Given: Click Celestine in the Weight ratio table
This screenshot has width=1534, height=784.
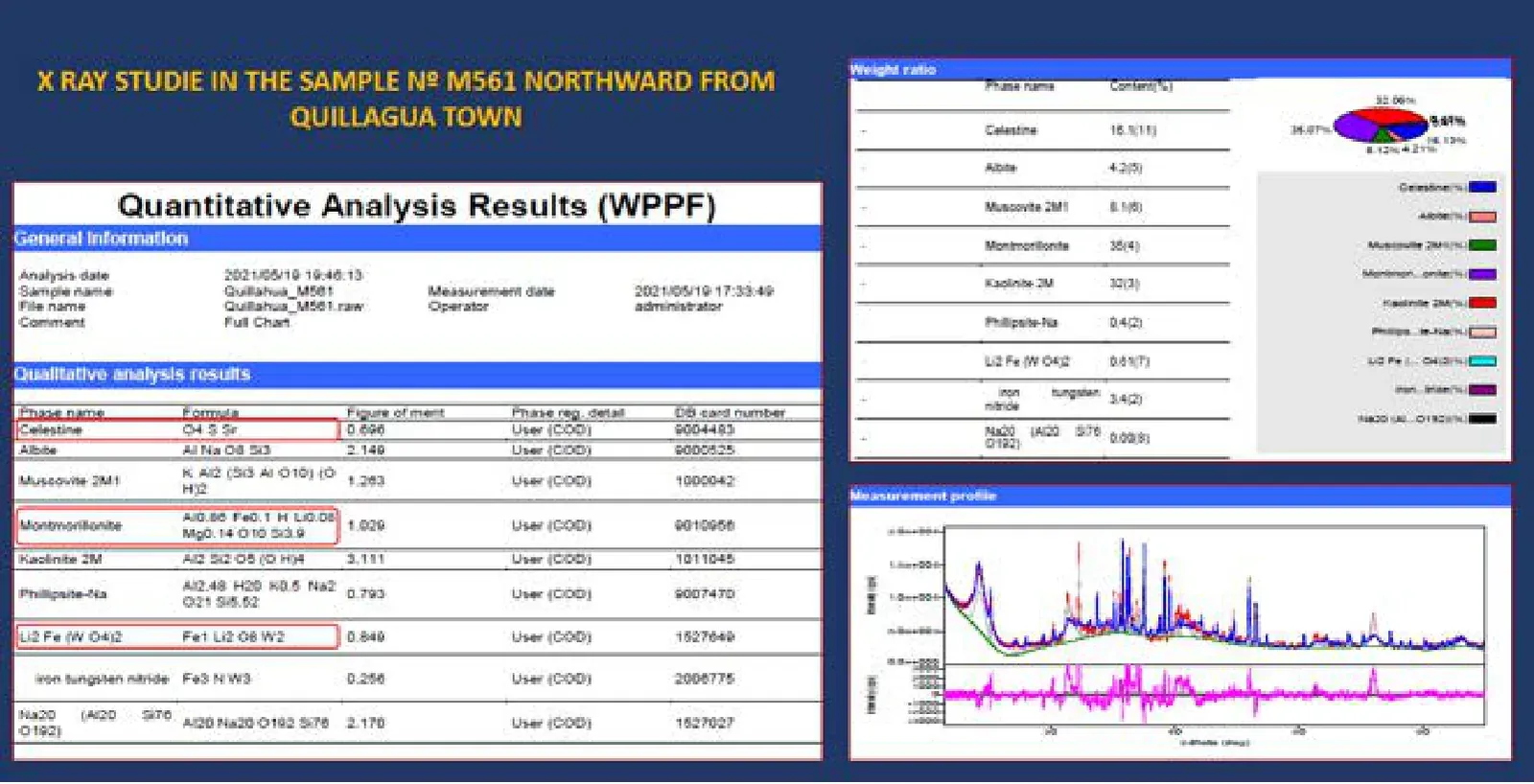Looking at the screenshot, I should pos(1011,130).
